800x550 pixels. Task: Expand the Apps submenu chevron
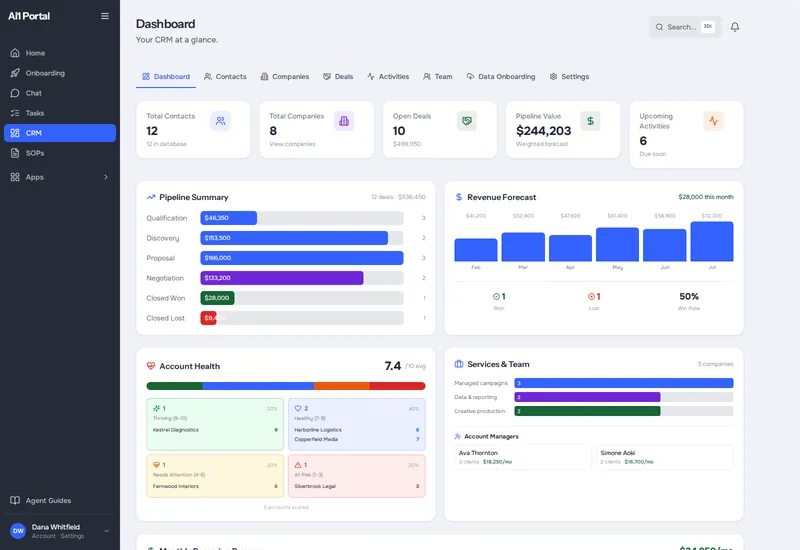106,177
